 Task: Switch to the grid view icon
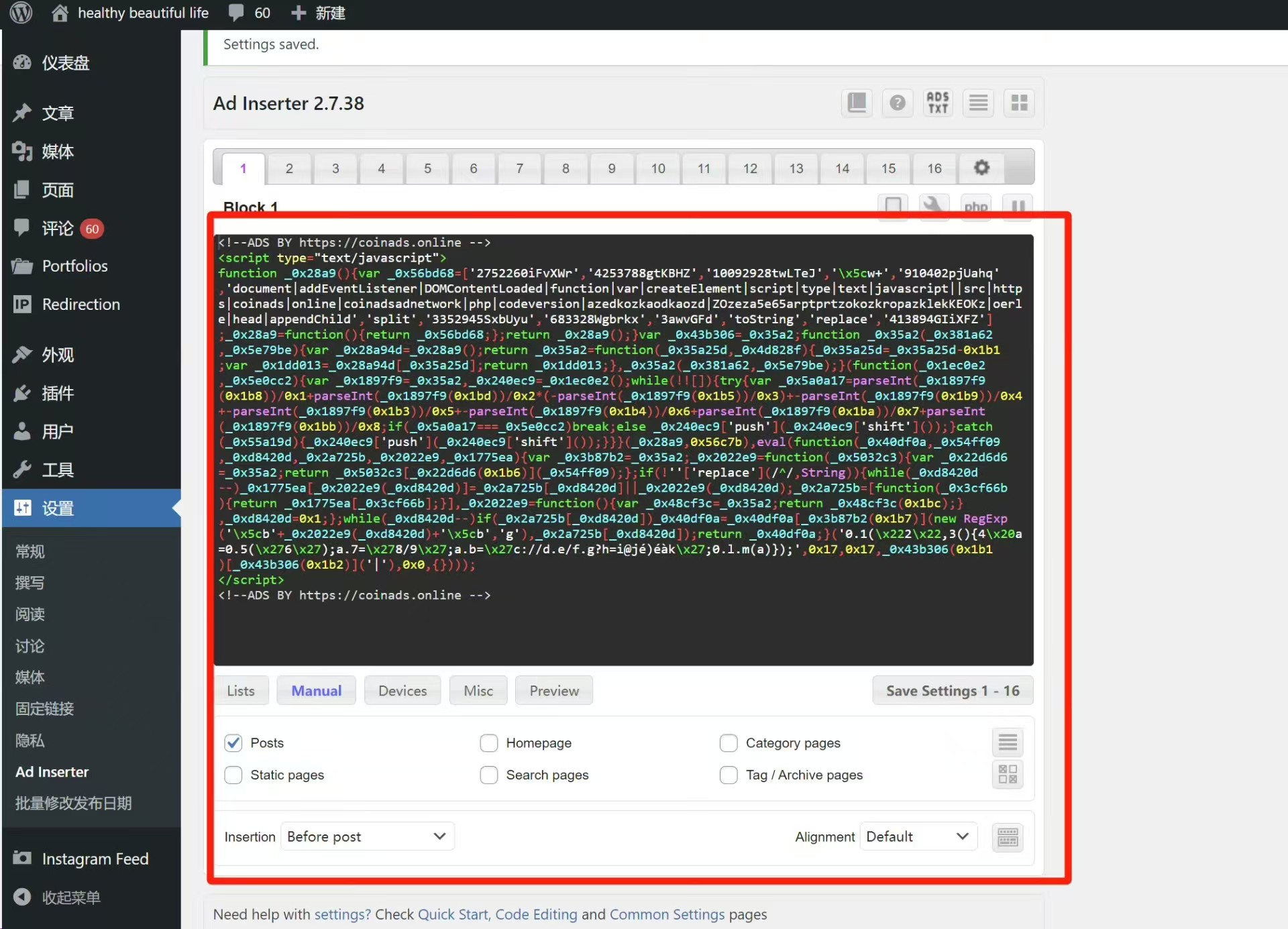1019,103
